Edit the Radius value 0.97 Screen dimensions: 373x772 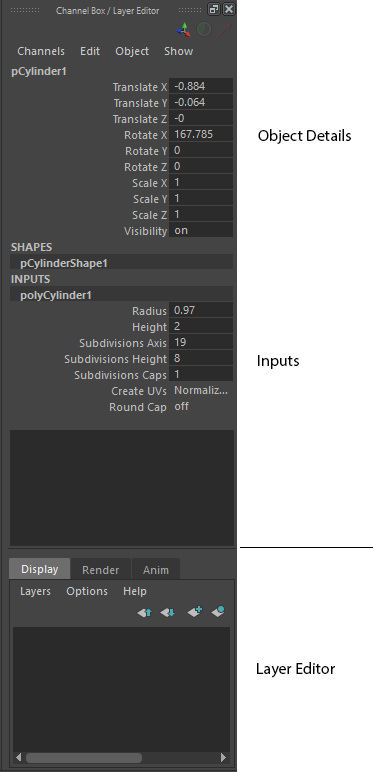point(201,310)
